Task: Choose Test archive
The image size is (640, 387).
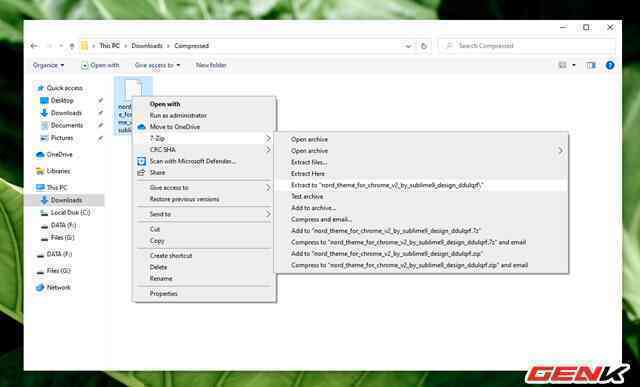Action: click(x=421, y=197)
